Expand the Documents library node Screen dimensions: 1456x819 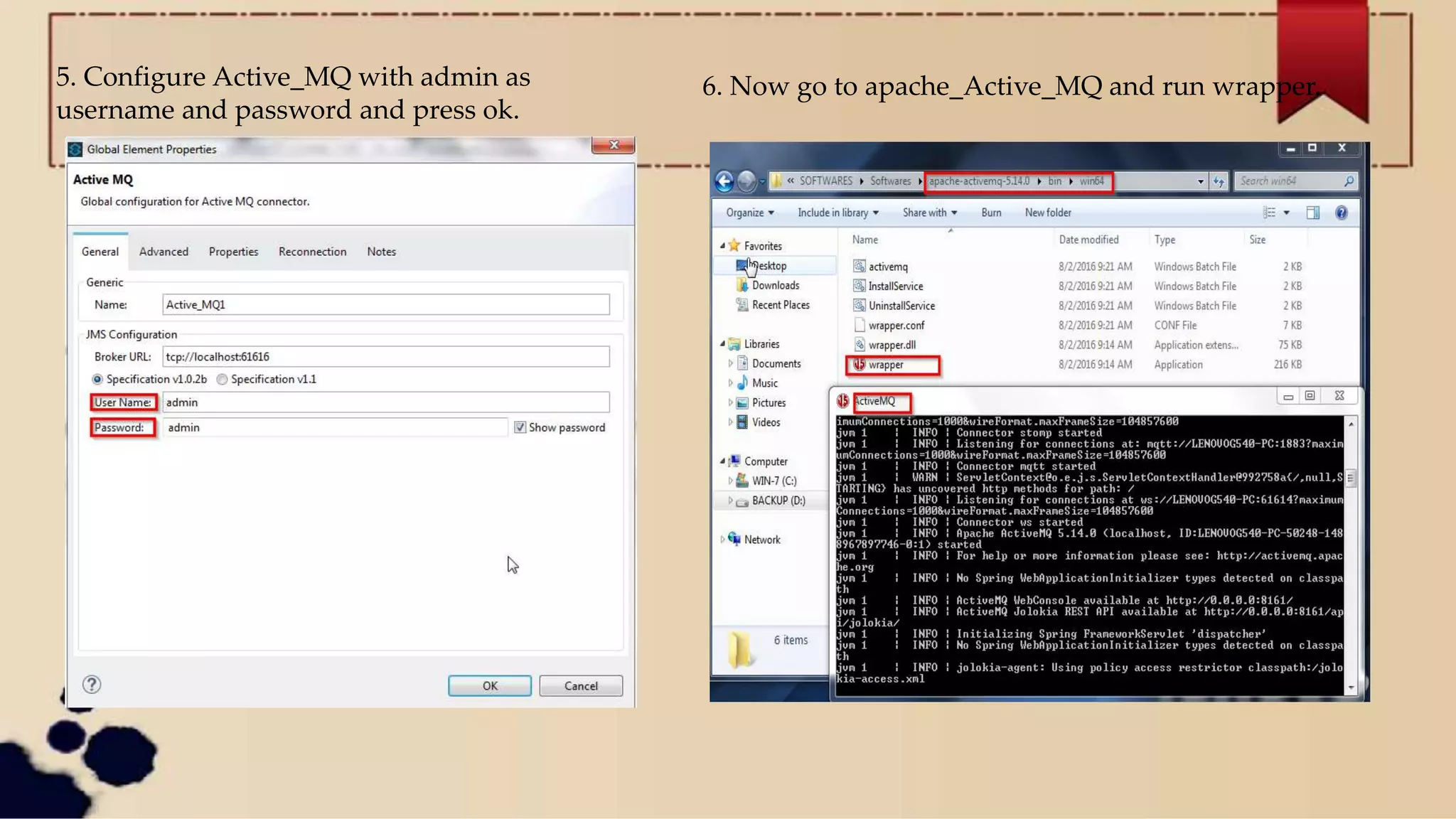(730, 363)
